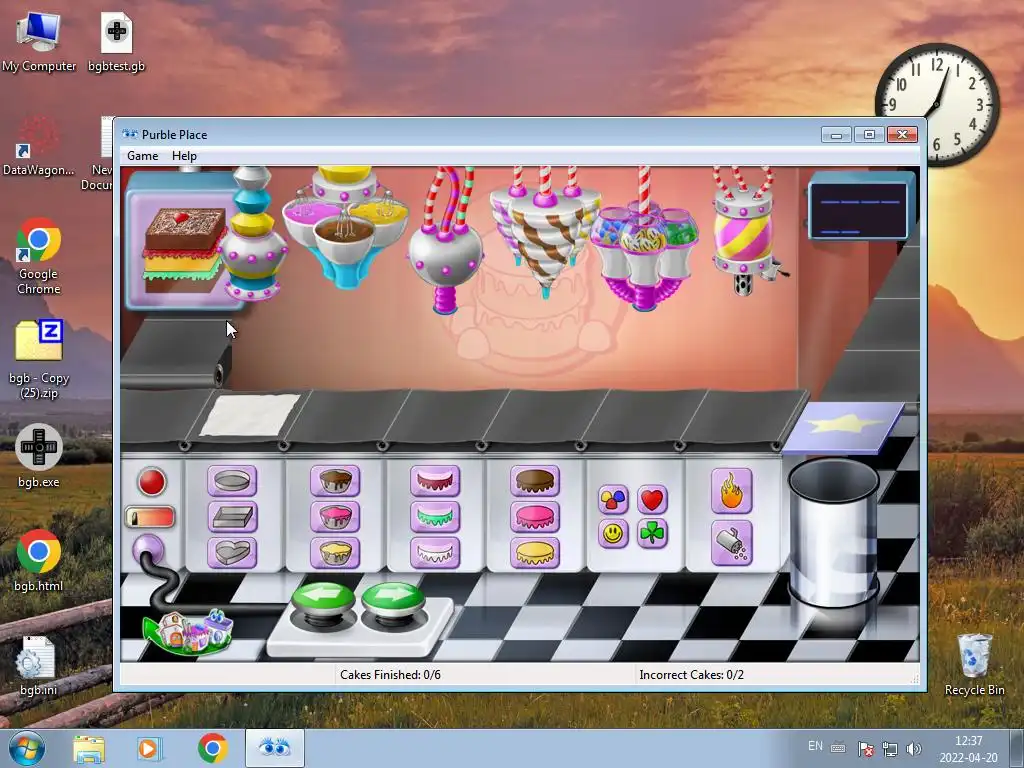Image resolution: width=1024 pixels, height=768 pixels.
Task: Launch Chrome from the taskbar
Action: click(212, 748)
